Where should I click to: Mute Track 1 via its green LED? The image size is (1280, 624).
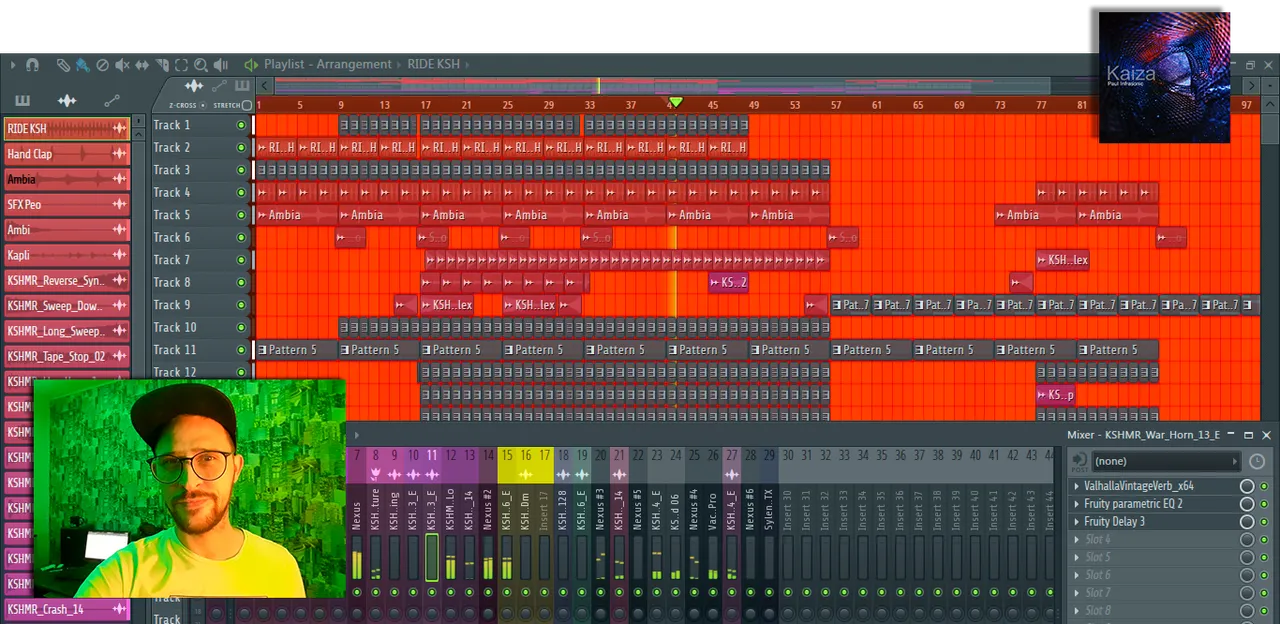(241, 125)
